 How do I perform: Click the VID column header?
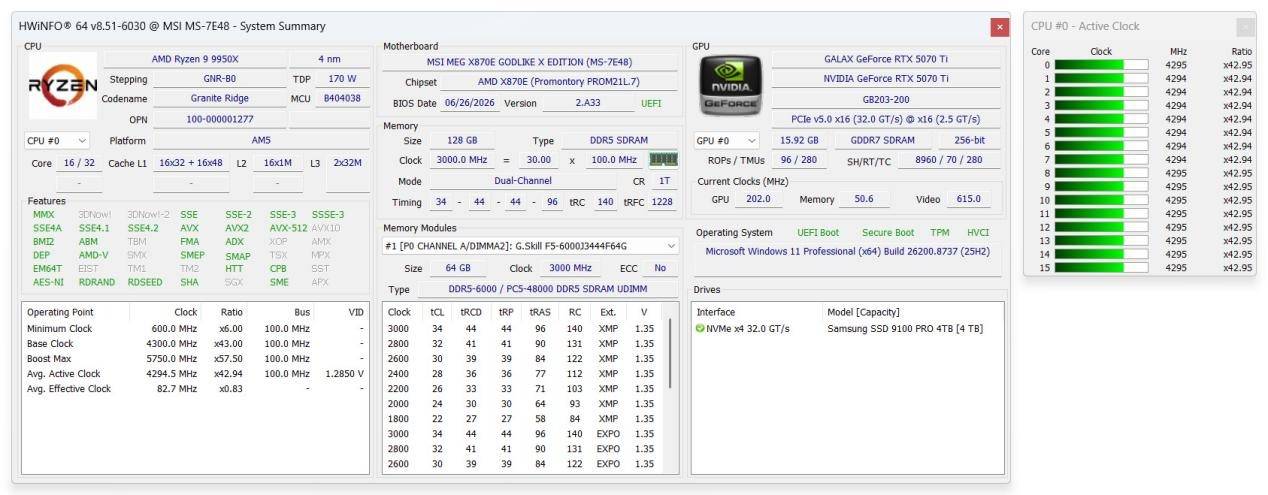point(356,312)
